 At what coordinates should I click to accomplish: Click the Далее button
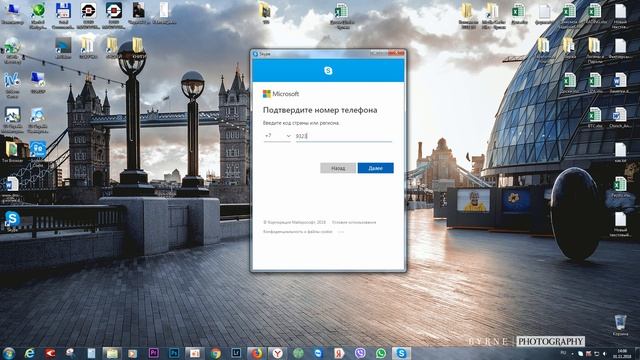tap(376, 168)
